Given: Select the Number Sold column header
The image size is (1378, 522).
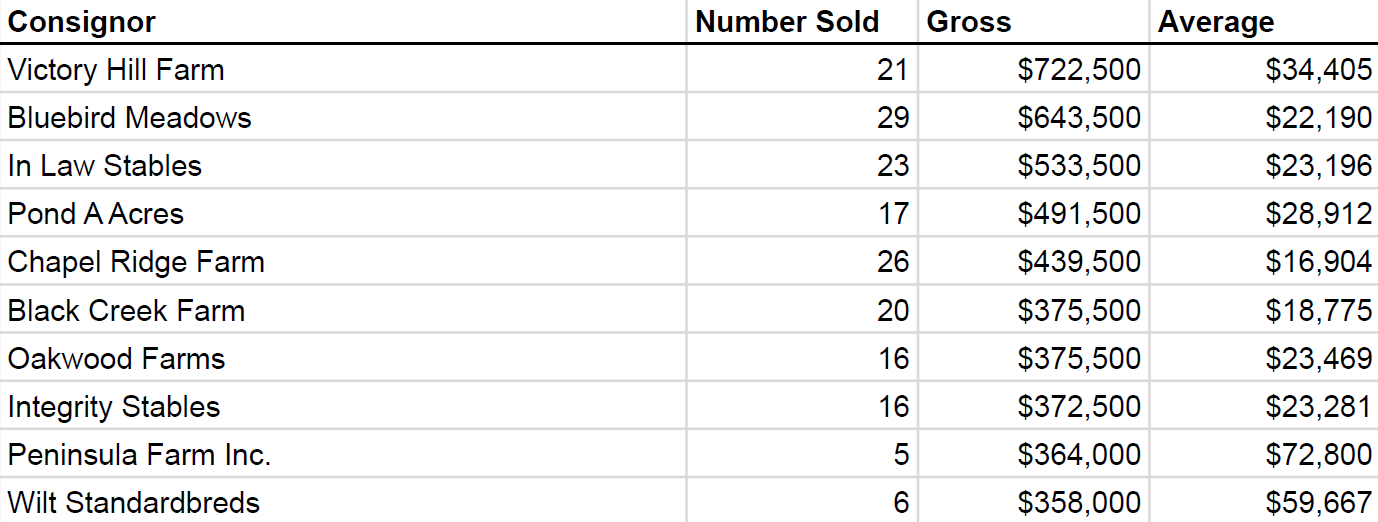Looking at the screenshot, I should (x=802, y=21).
